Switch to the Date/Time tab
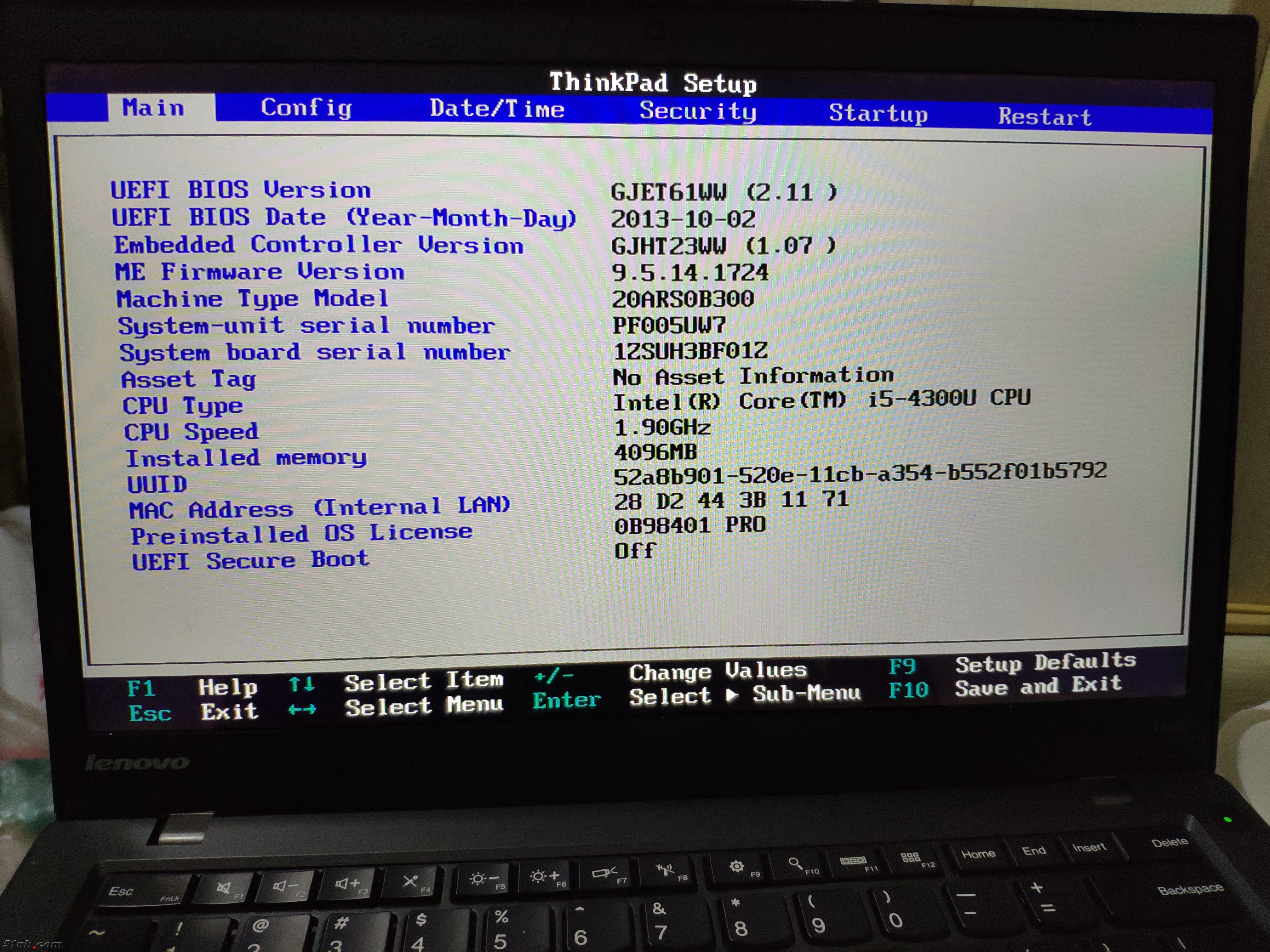This screenshot has height=952, width=1270. [x=497, y=109]
